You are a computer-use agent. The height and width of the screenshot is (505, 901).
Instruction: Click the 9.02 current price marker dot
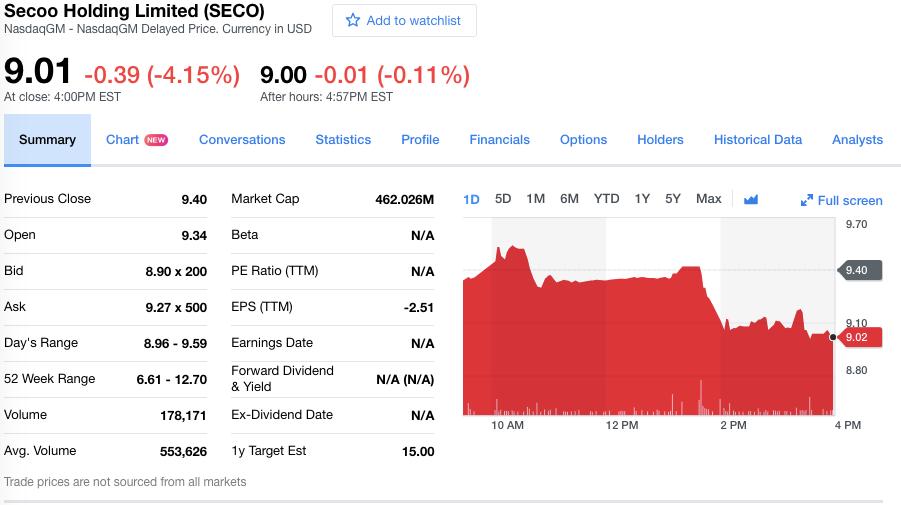(833, 337)
